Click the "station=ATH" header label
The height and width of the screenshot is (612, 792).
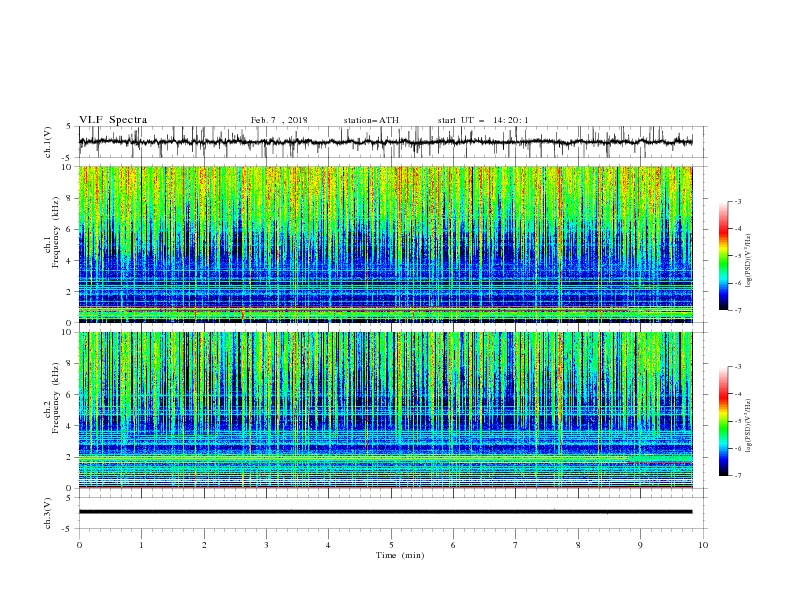(371, 120)
